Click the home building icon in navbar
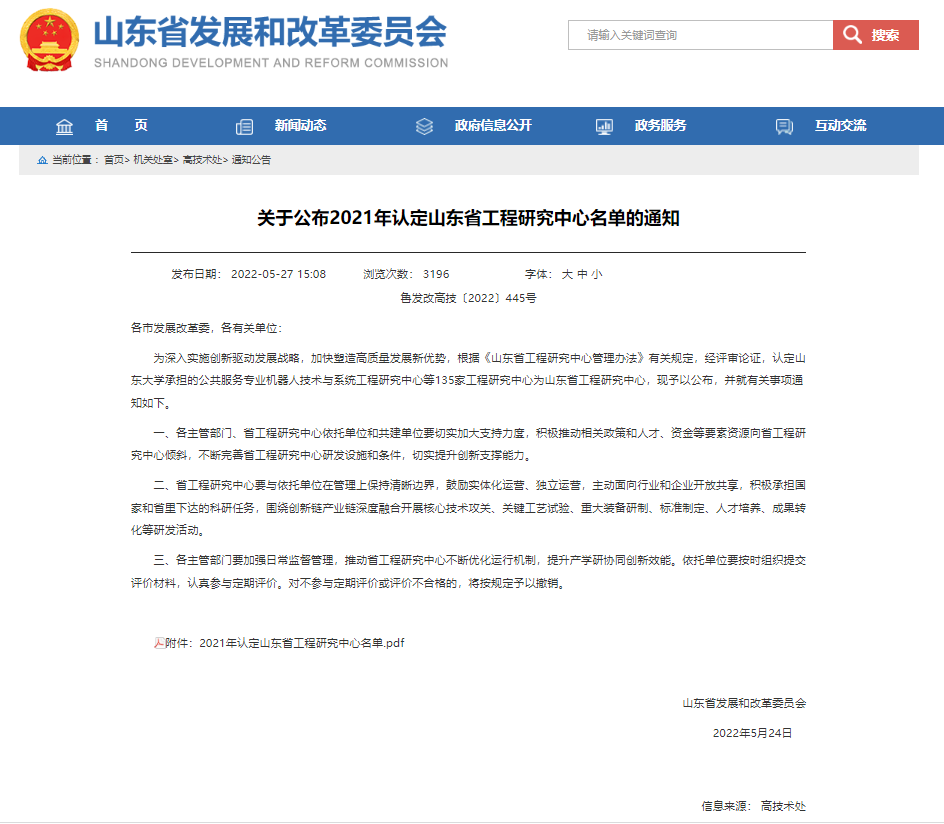The width and height of the screenshot is (944, 824). (x=64, y=126)
